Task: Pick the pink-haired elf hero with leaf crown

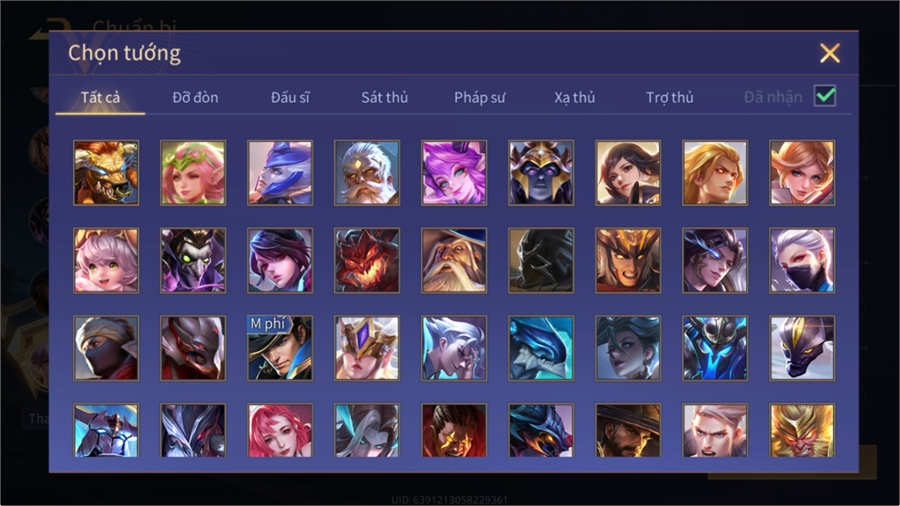Action: click(193, 173)
